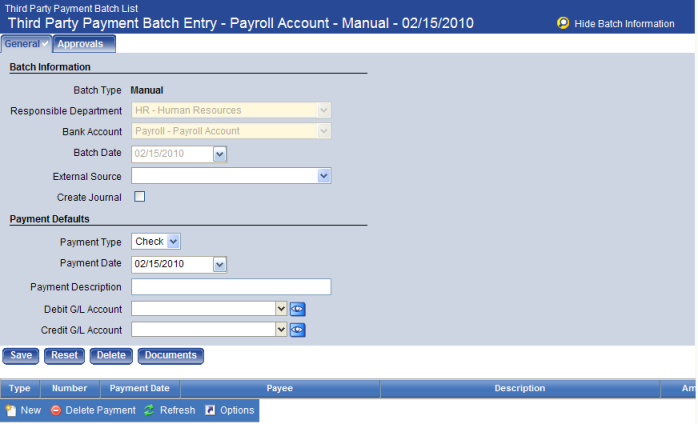Click the Documents button
Viewport: 698px width, 424px height.
[x=170, y=356]
